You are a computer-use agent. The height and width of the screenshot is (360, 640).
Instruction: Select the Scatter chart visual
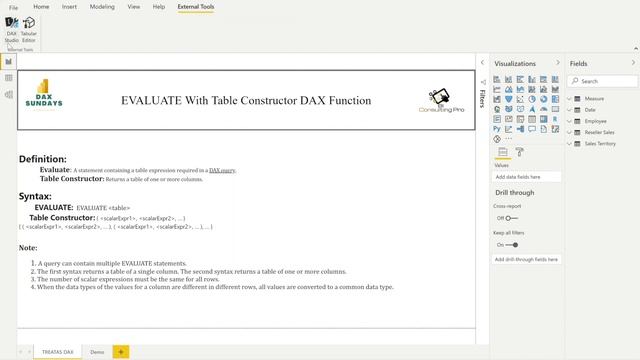(520, 99)
